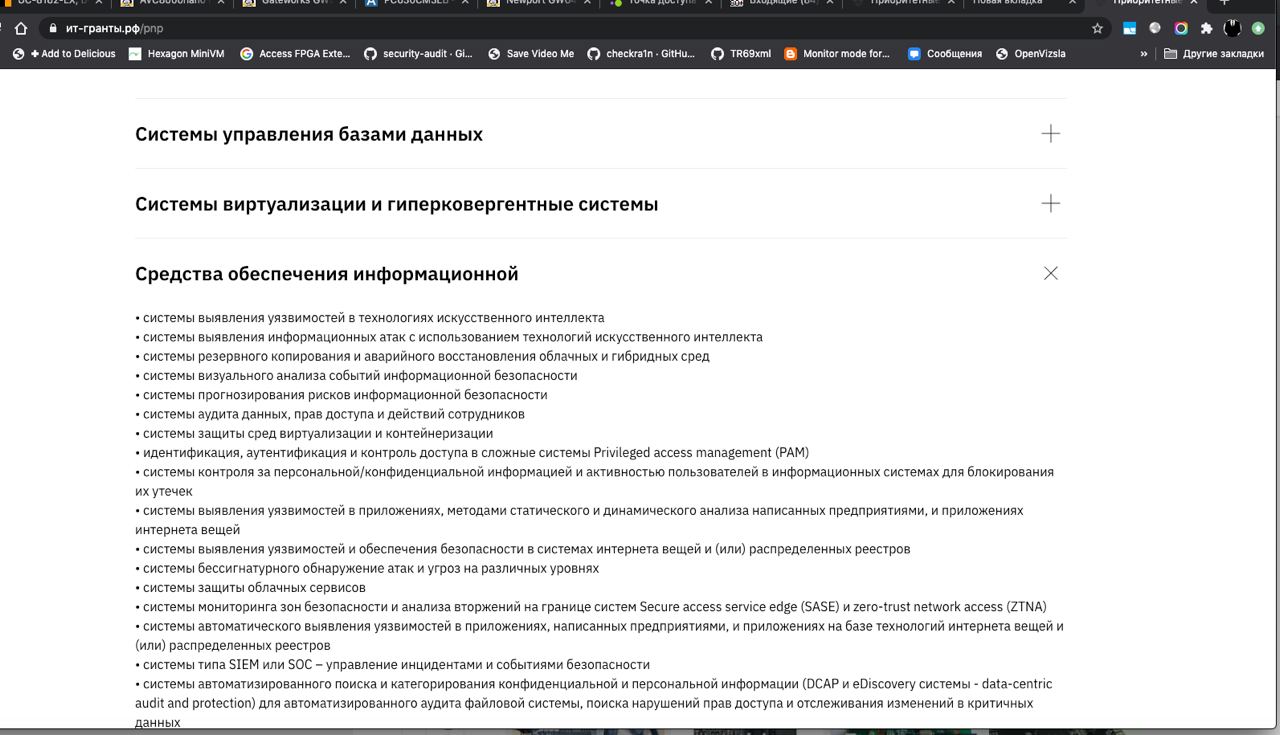1280x735 pixels.
Task: Open the security-audit GitHub bookmark
Action: (x=419, y=54)
